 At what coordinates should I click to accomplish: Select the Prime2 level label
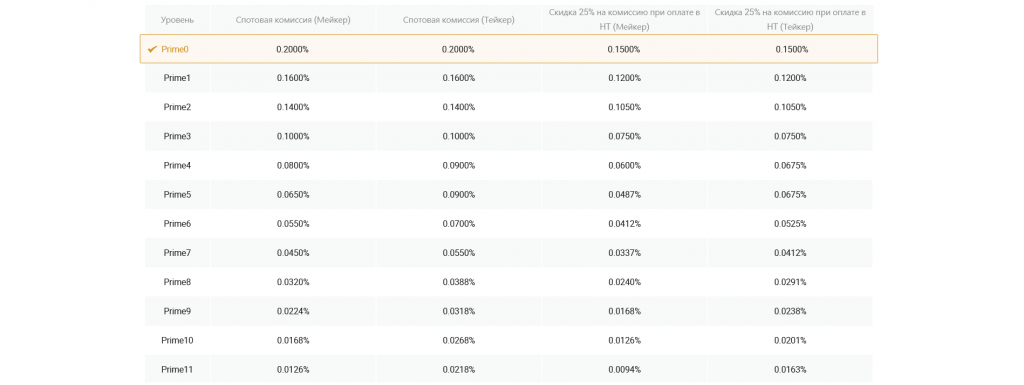[177, 107]
